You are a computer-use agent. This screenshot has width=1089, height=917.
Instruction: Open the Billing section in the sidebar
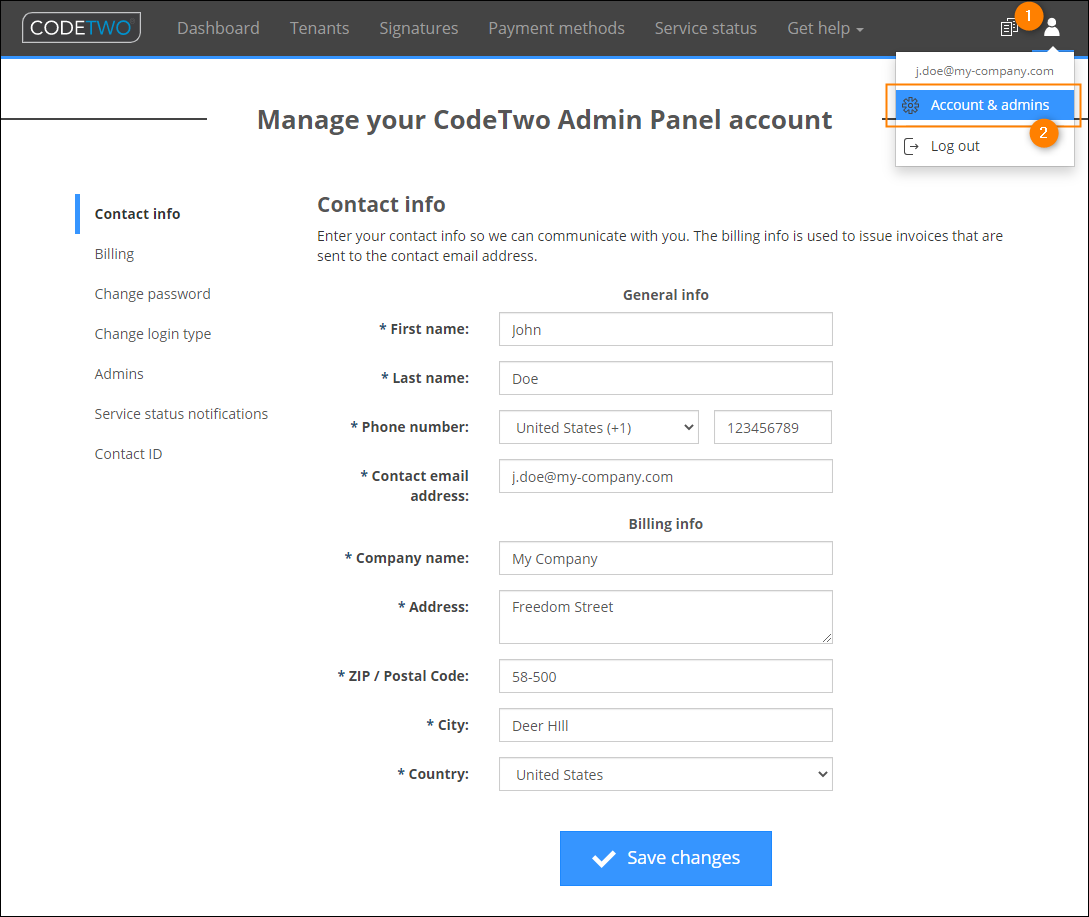click(113, 253)
